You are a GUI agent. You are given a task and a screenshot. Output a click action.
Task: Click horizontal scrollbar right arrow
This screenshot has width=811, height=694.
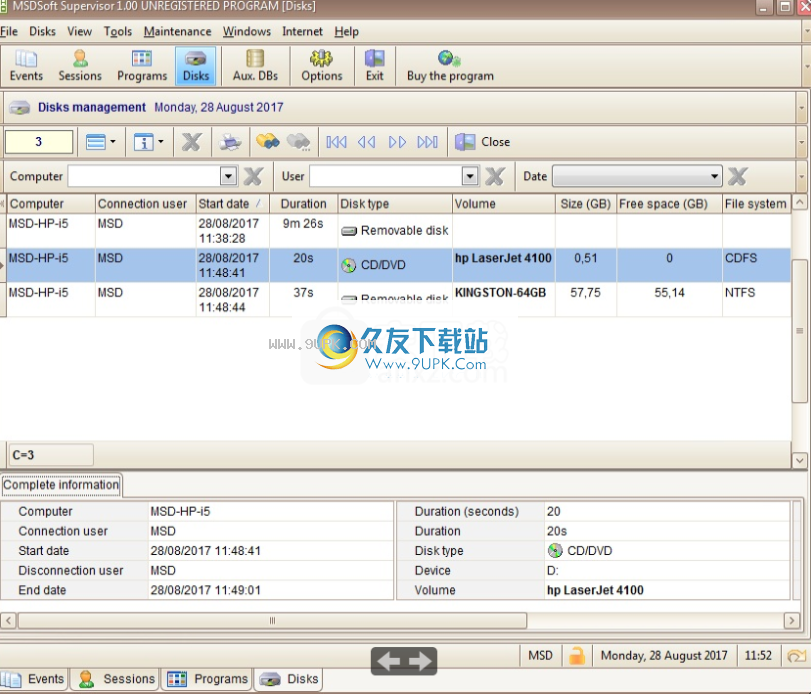[791, 620]
